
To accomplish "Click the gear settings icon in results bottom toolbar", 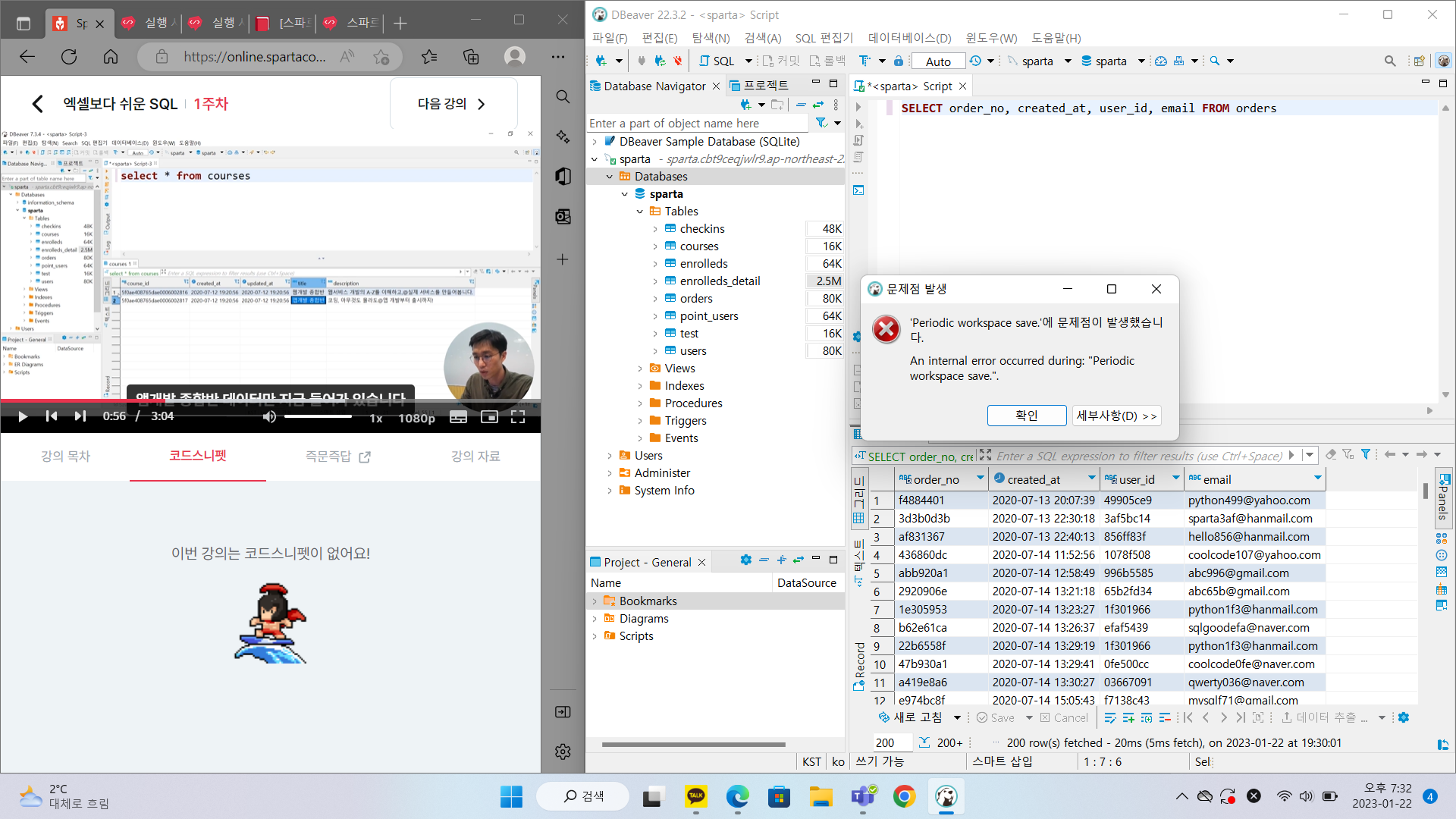I will (x=1404, y=717).
